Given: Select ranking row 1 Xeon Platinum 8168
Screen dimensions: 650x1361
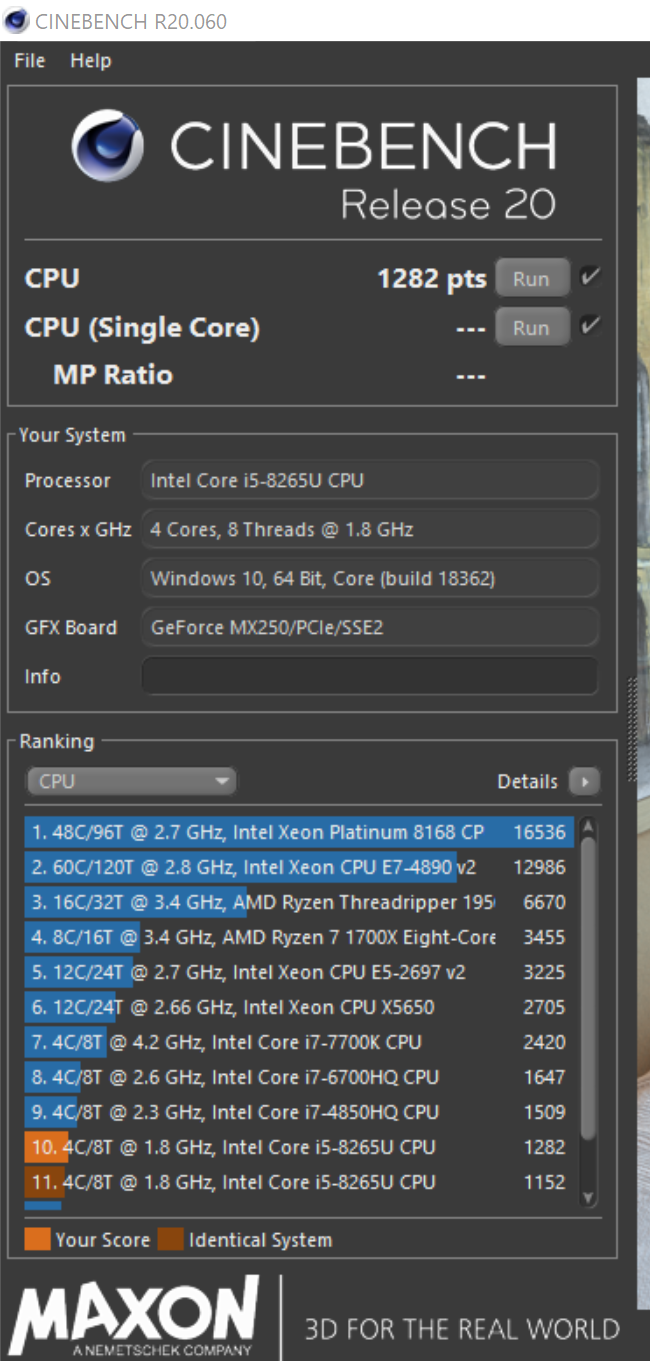Looking at the screenshot, I should 300,832.
